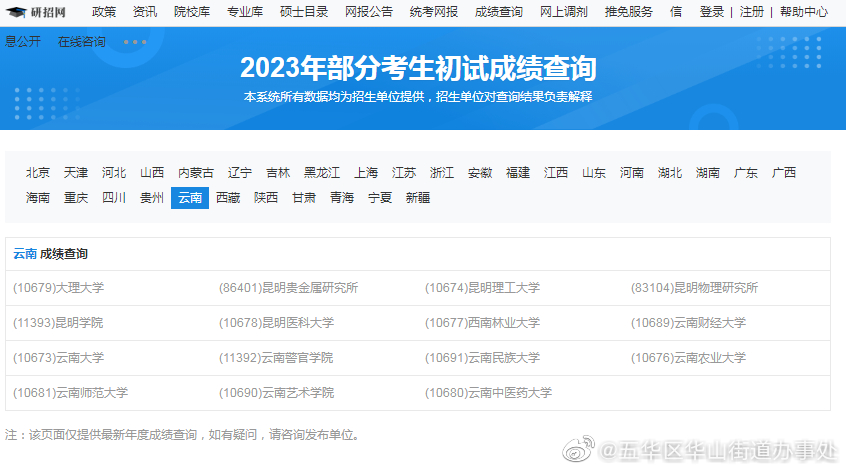
Task: Select 山西 province tab
Action: tap(152, 173)
